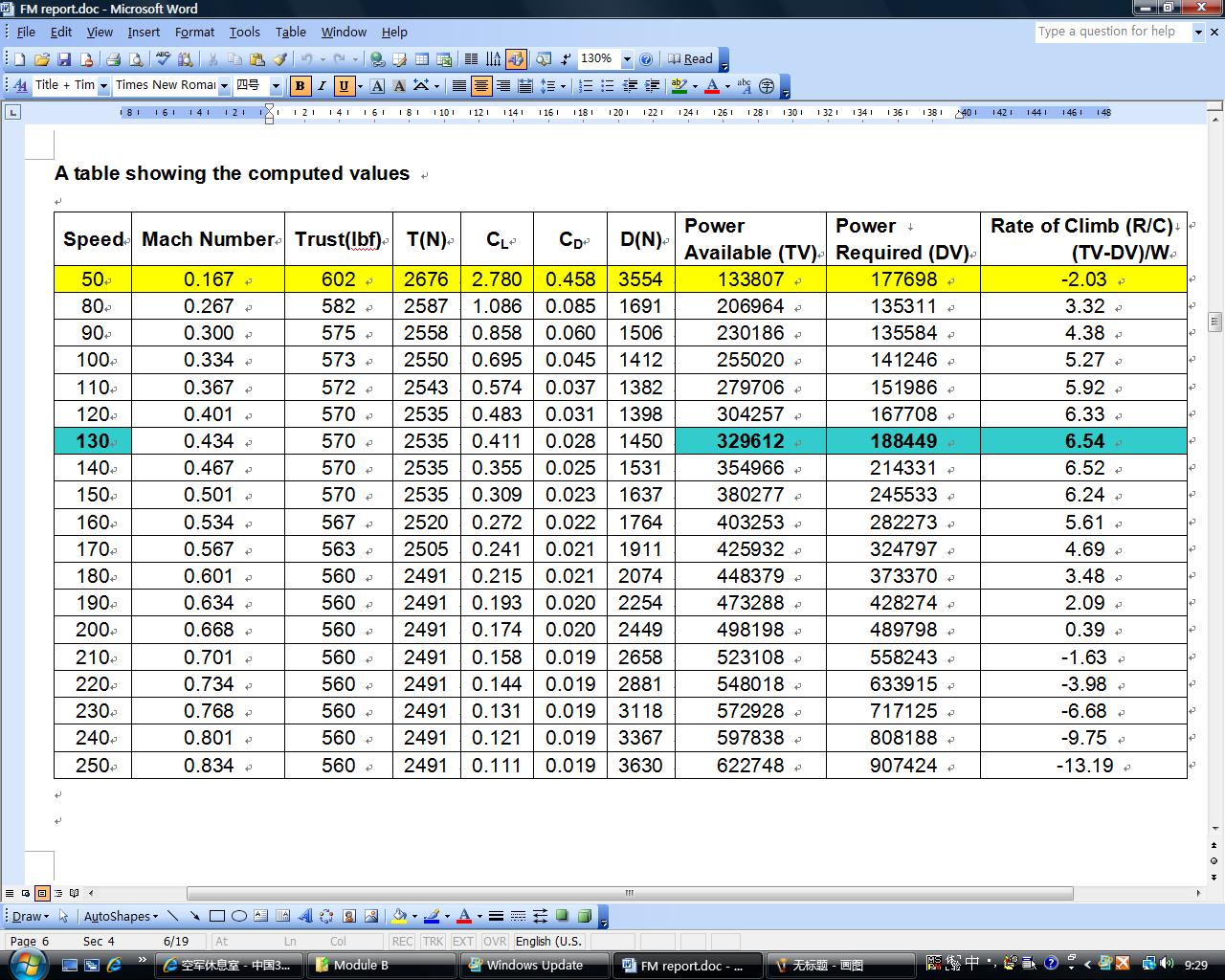This screenshot has height=980, width=1225.
Task: Run the Spelling and Grammar check
Action: click(163, 59)
